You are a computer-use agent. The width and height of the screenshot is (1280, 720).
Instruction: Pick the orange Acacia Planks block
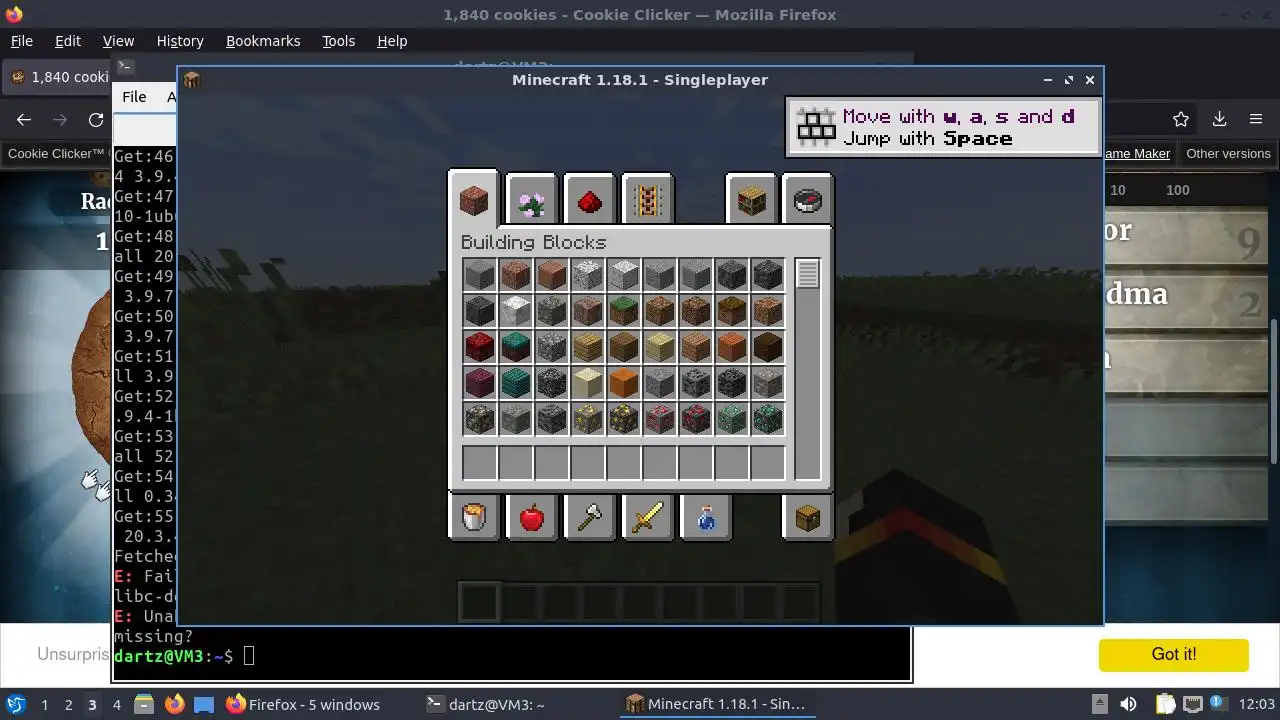[x=731, y=347]
